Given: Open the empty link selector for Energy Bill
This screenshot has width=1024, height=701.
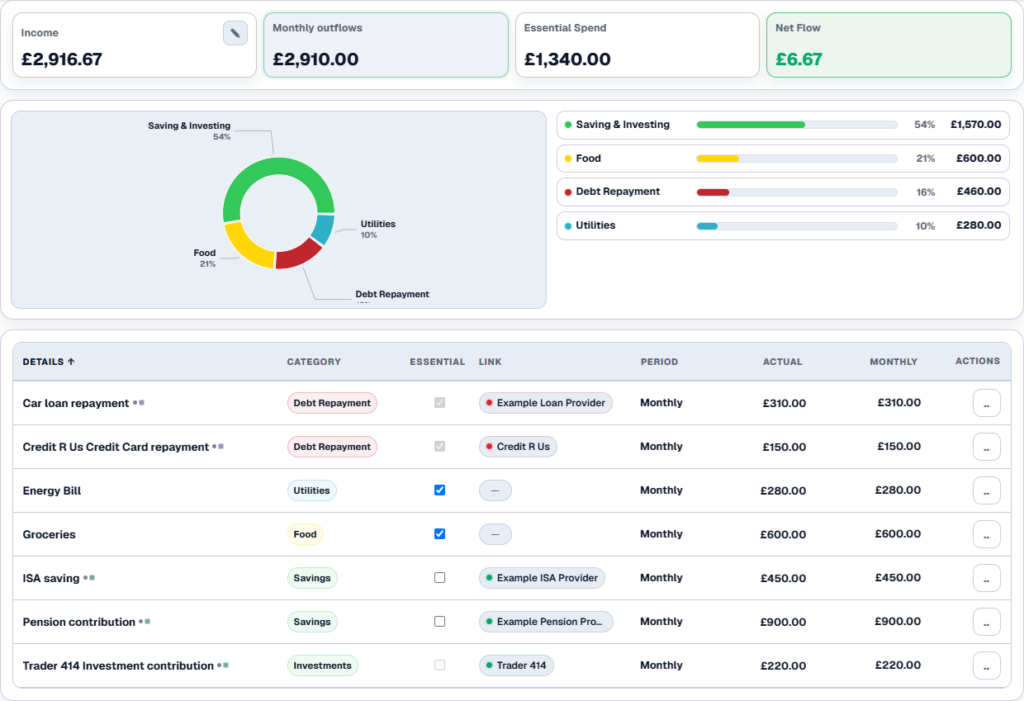Looking at the screenshot, I should tap(495, 491).
